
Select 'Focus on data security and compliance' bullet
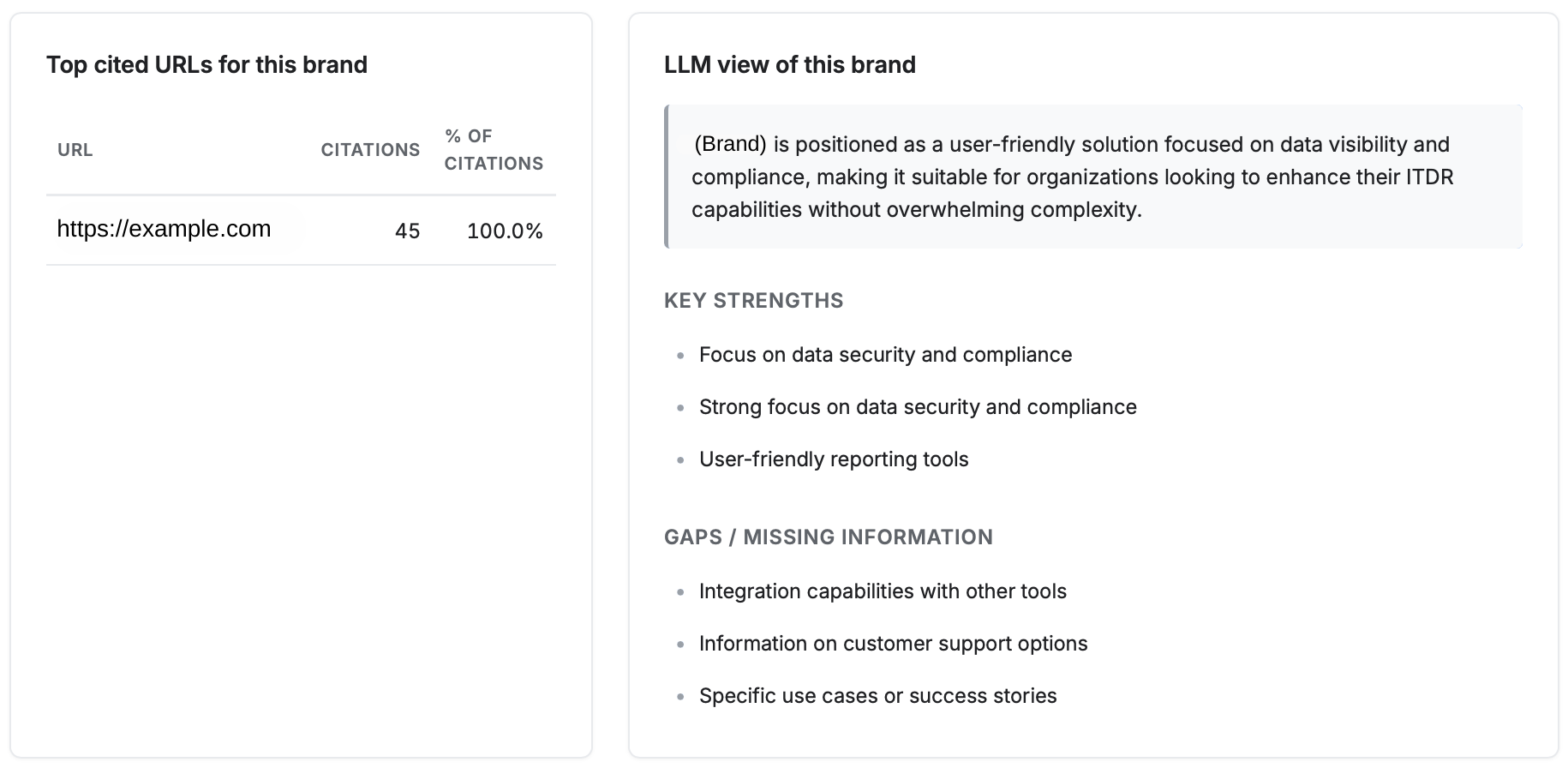point(885,354)
